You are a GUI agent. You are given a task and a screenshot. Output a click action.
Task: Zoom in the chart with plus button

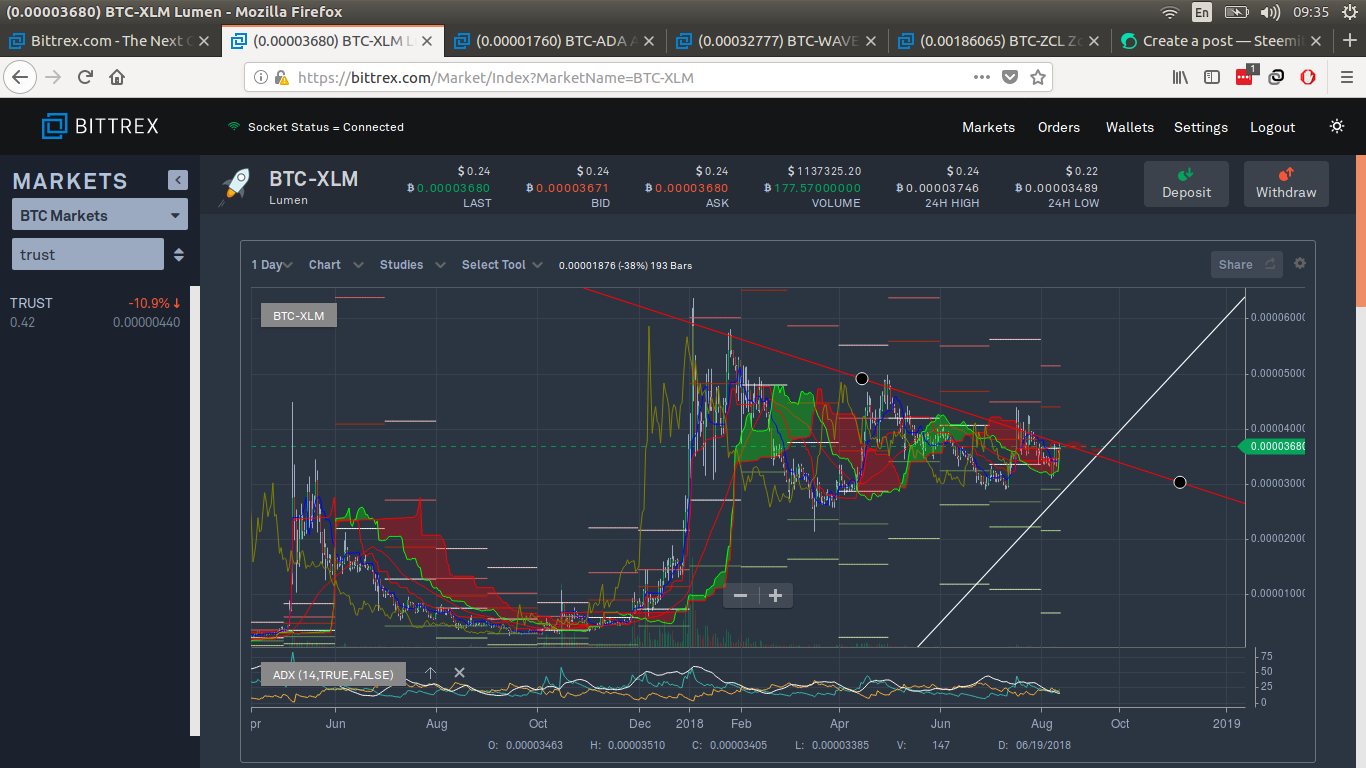click(x=775, y=595)
